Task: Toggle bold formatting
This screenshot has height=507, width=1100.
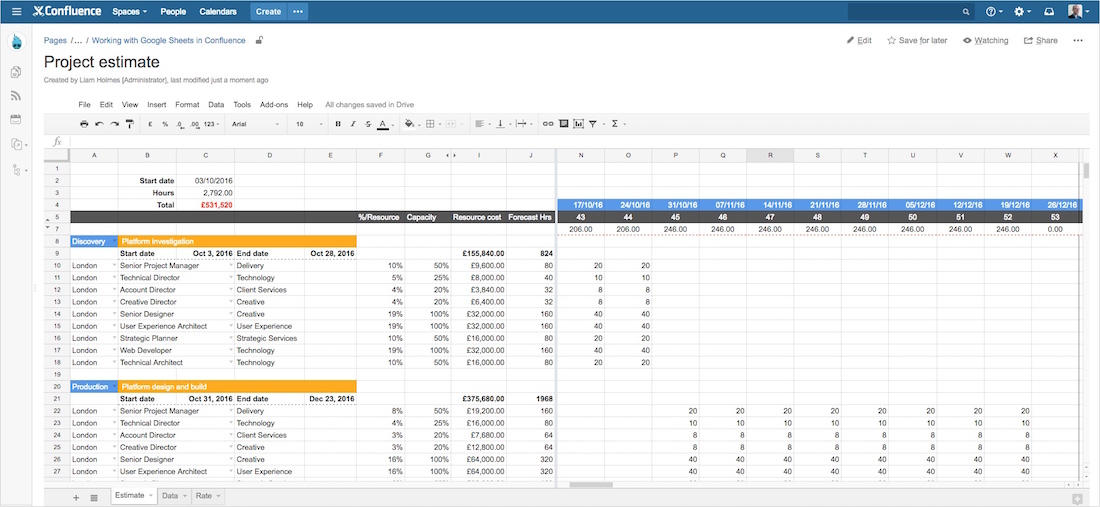Action: (338, 124)
